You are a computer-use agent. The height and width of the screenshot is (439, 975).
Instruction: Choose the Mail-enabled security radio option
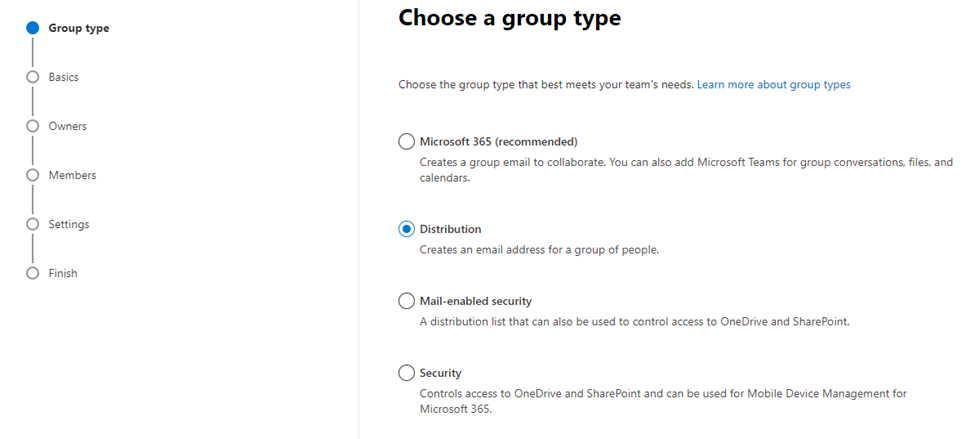click(406, 302)
